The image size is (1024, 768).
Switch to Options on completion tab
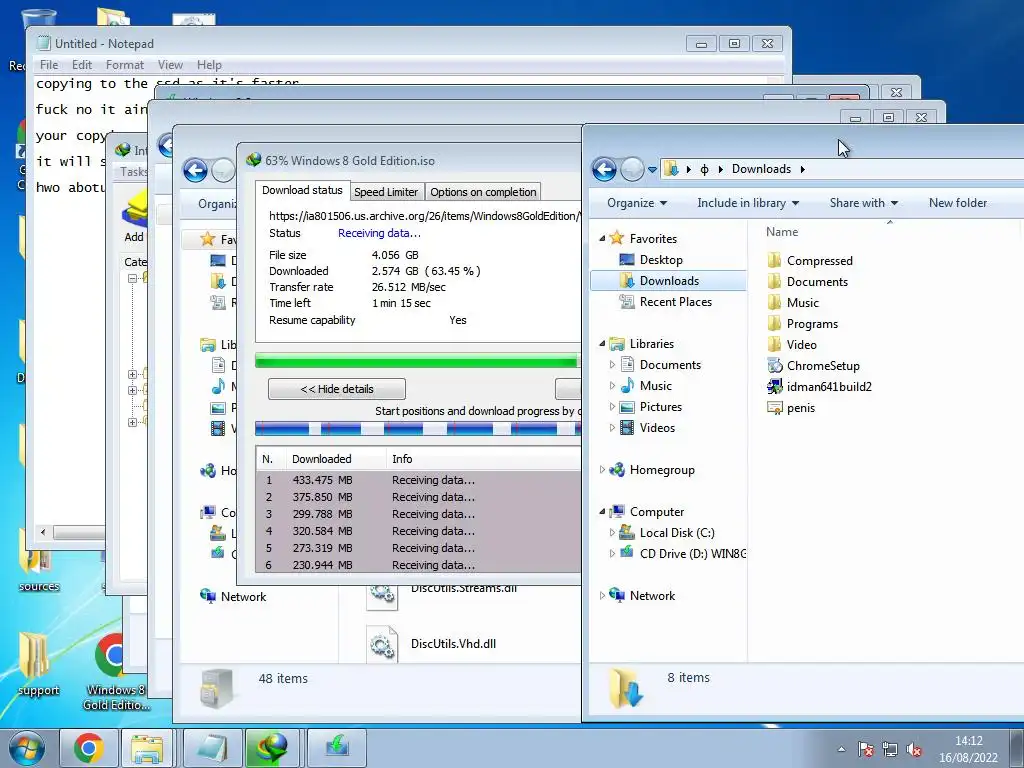point(483,192)
